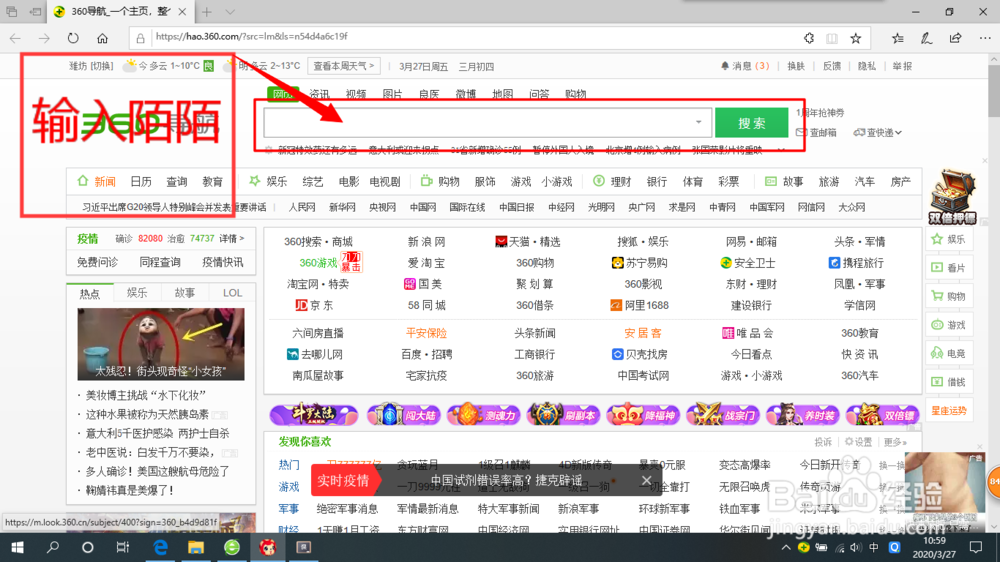The width and height of the screenshot is (1000, 562).
Task: Click the double treasure chest icon
Action: tap(952, 196)
